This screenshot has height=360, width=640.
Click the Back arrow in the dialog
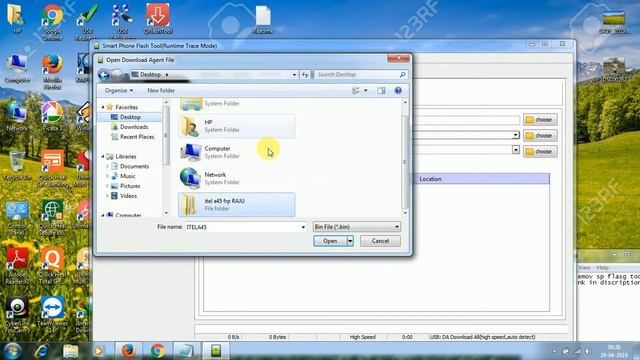104,75
